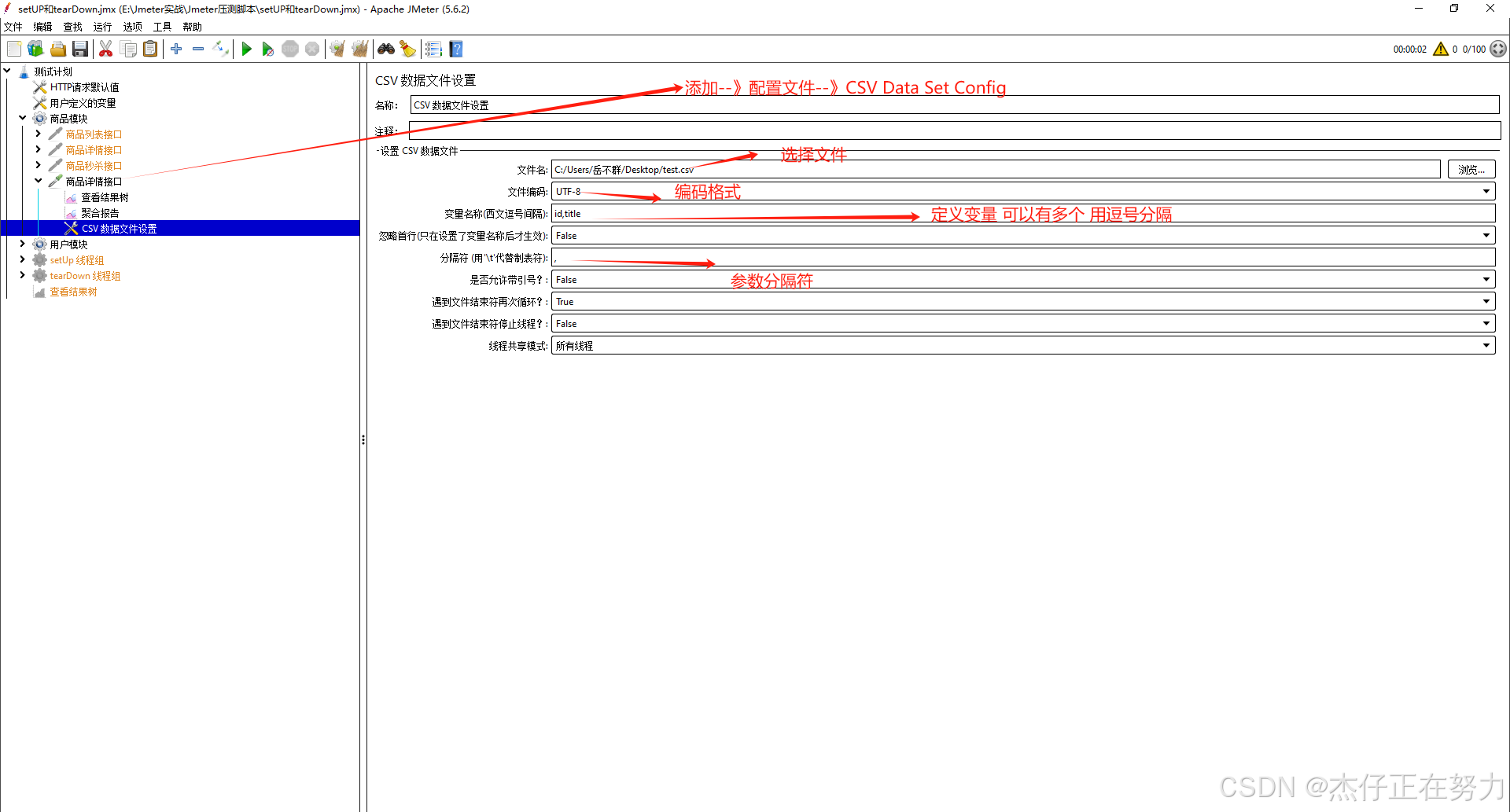Click the 文件名 path input field
1510x812 pixels.
pos(996,170)
